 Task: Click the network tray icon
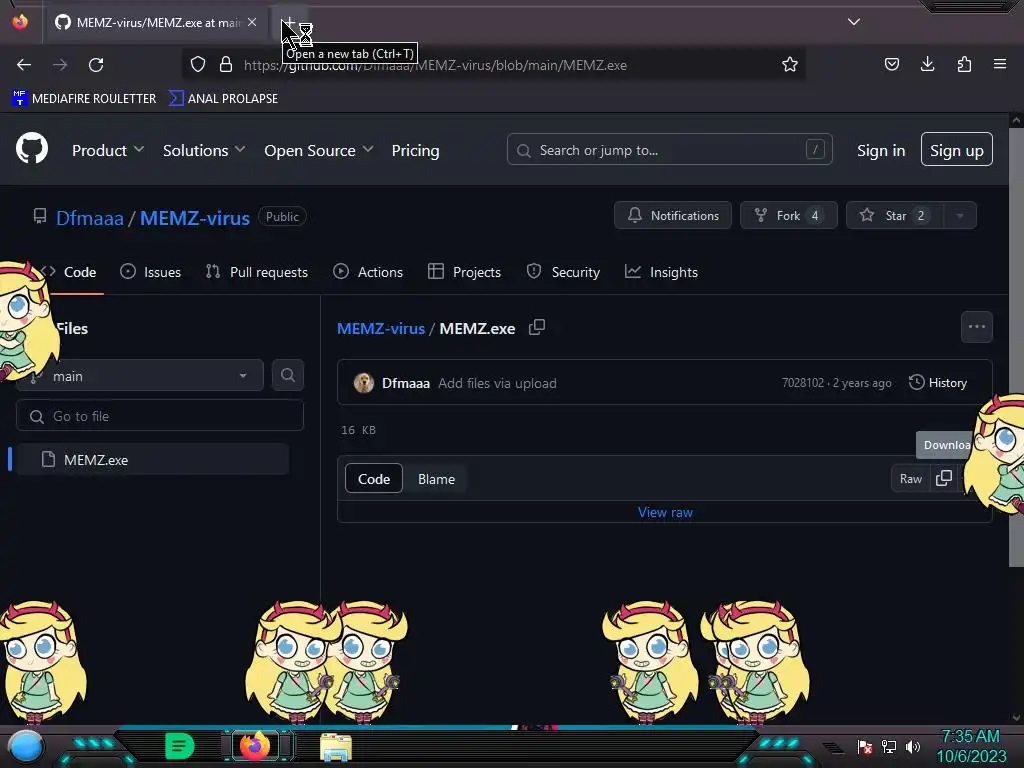tap(889, 747)
